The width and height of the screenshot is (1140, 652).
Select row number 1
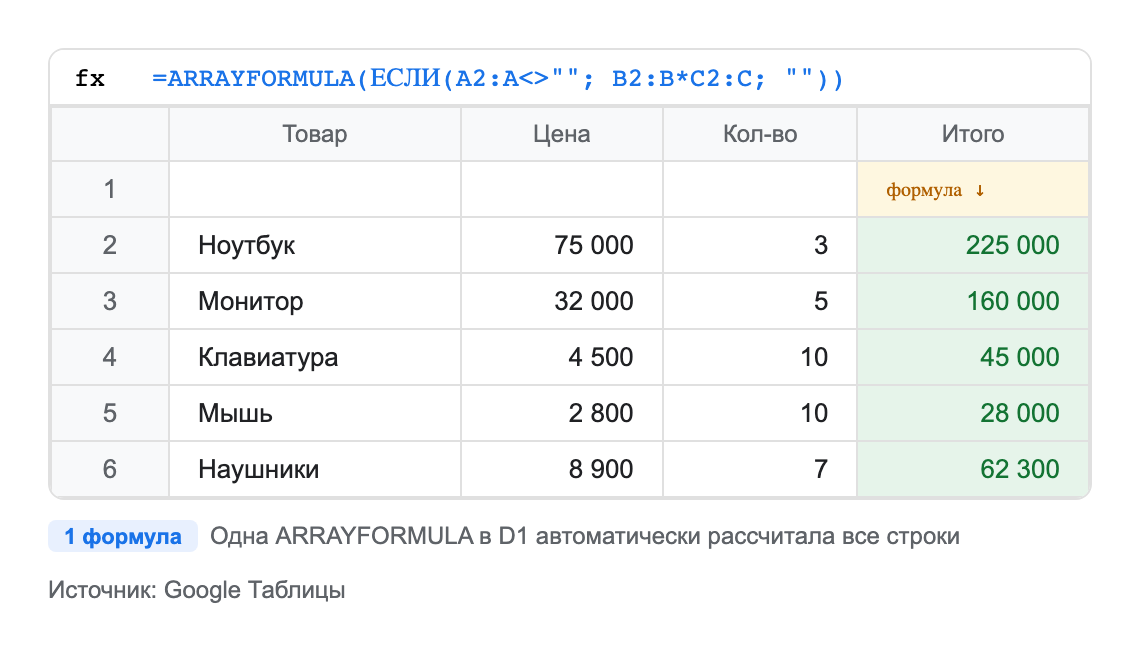109,190
